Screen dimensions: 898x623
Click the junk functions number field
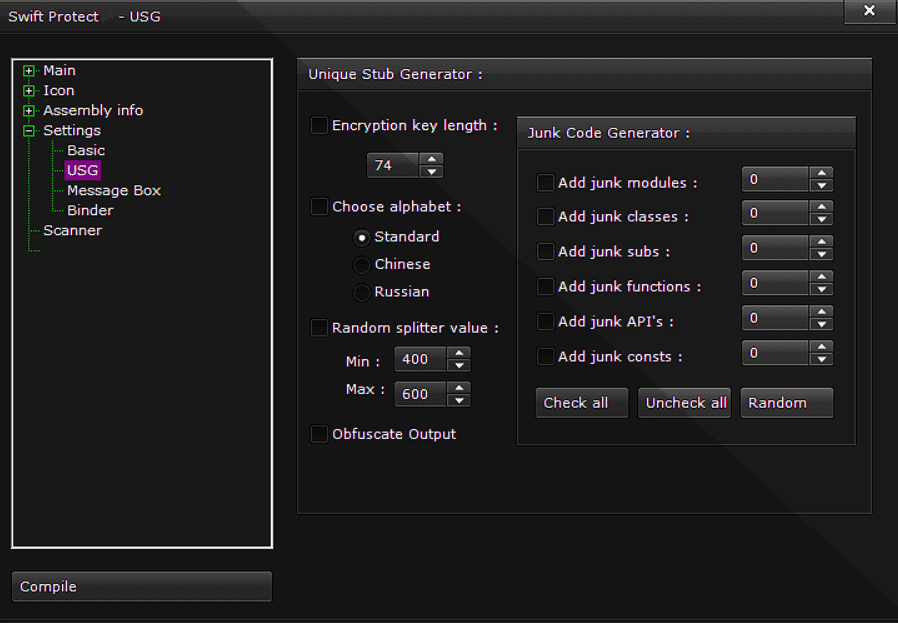(x=775, y=283)
